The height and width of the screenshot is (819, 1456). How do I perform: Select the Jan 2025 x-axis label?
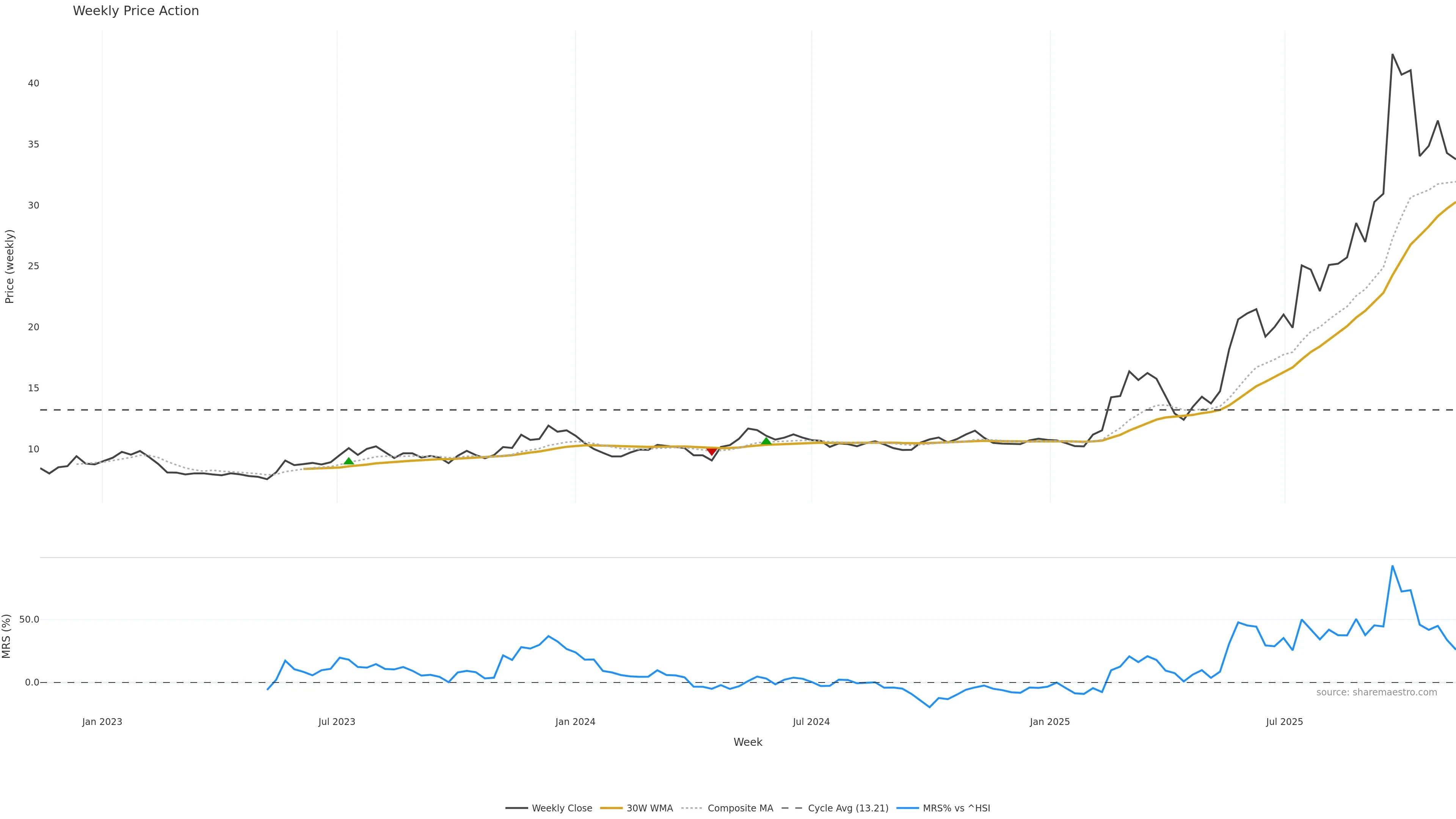click(x=1050, y=722)
